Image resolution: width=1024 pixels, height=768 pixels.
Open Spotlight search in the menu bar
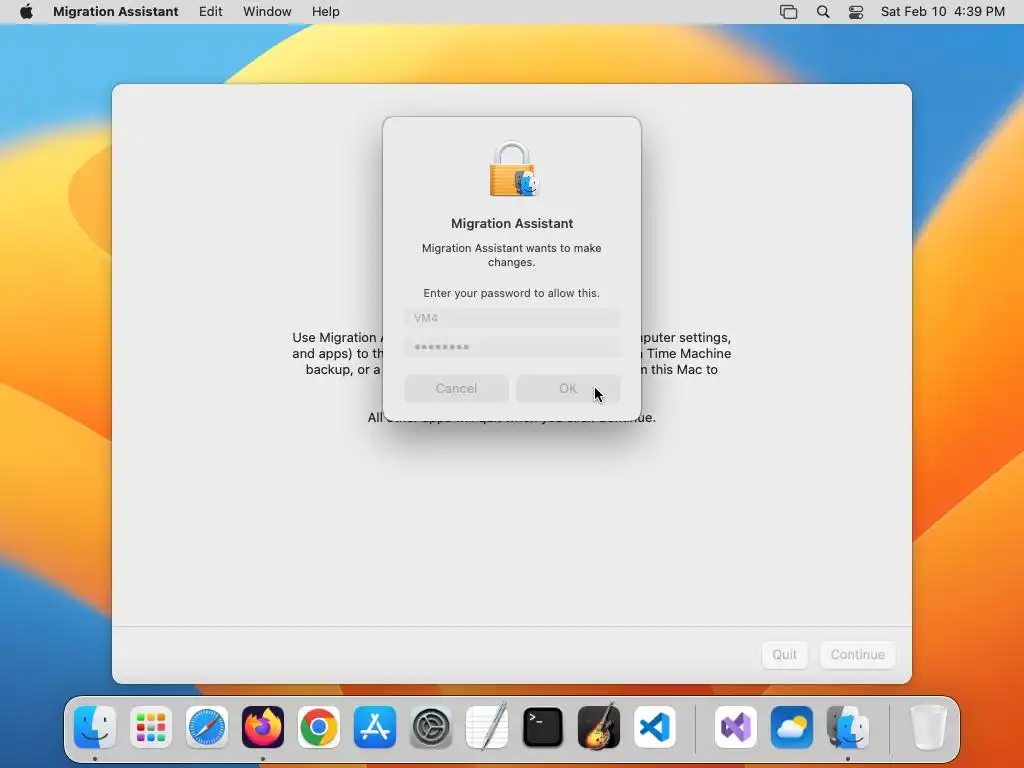pyautogui.click(x=823, y=12)
